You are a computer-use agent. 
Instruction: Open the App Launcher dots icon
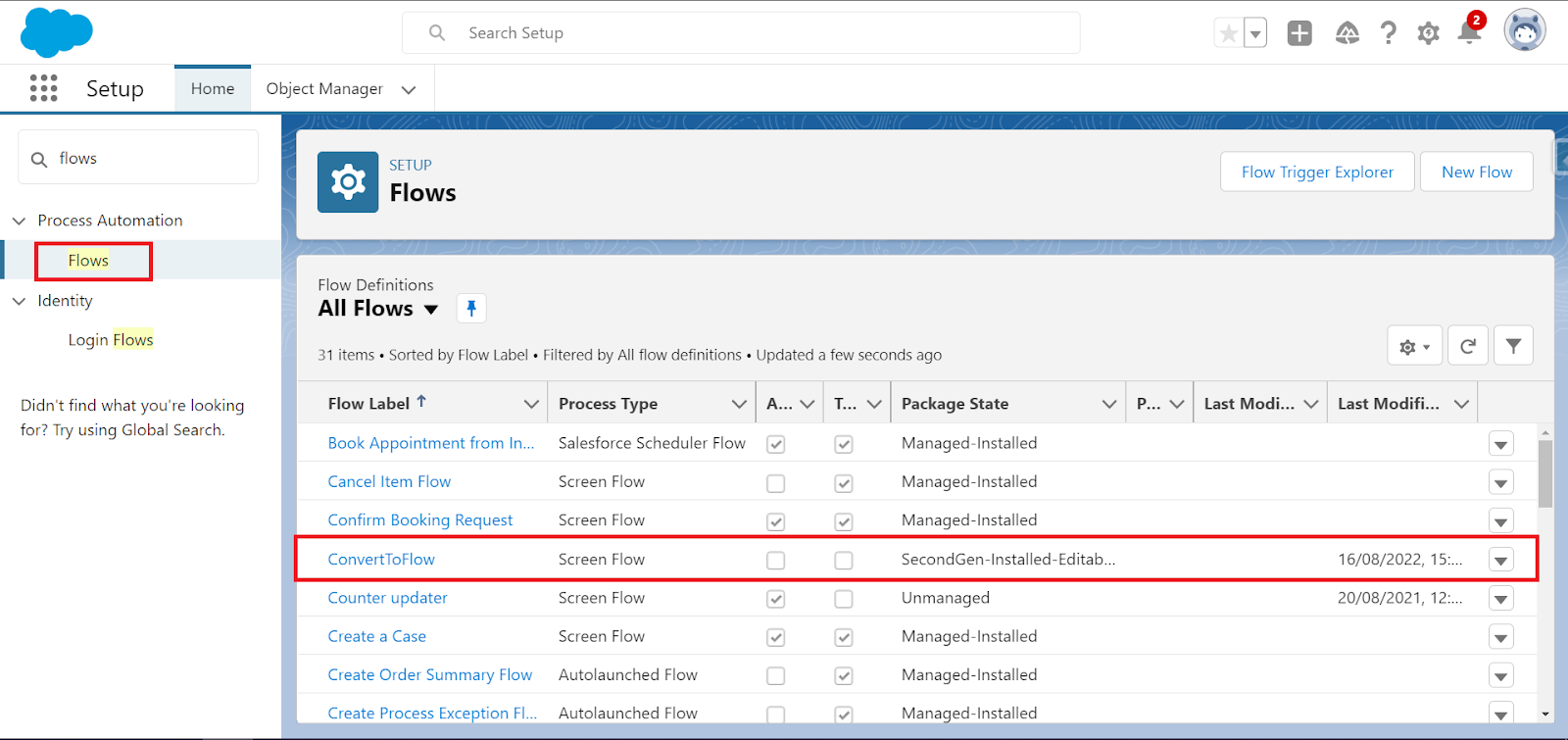43,88
